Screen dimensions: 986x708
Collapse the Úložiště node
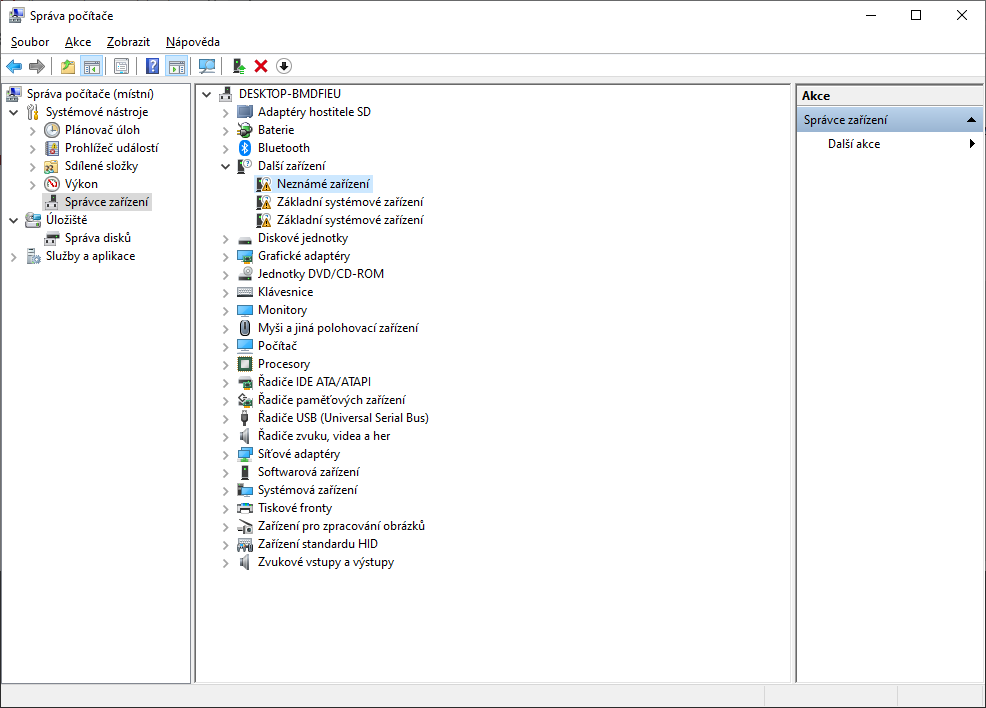coord(14,221)
